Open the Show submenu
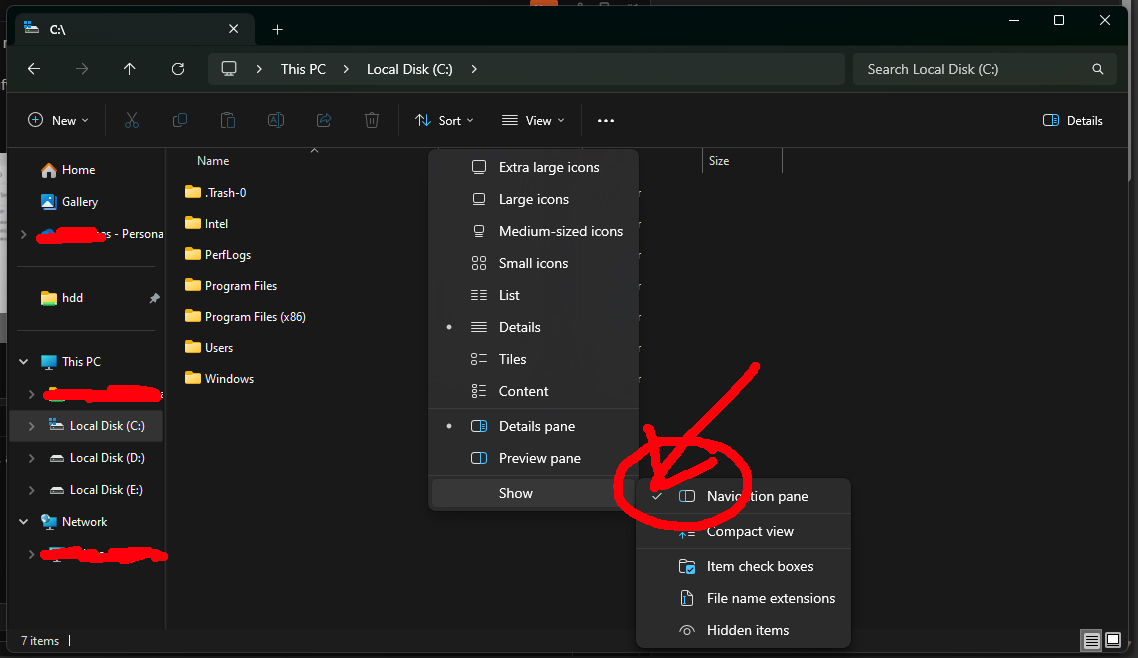The width and height of the screenshot is (1138, 658). click(533, 493)
